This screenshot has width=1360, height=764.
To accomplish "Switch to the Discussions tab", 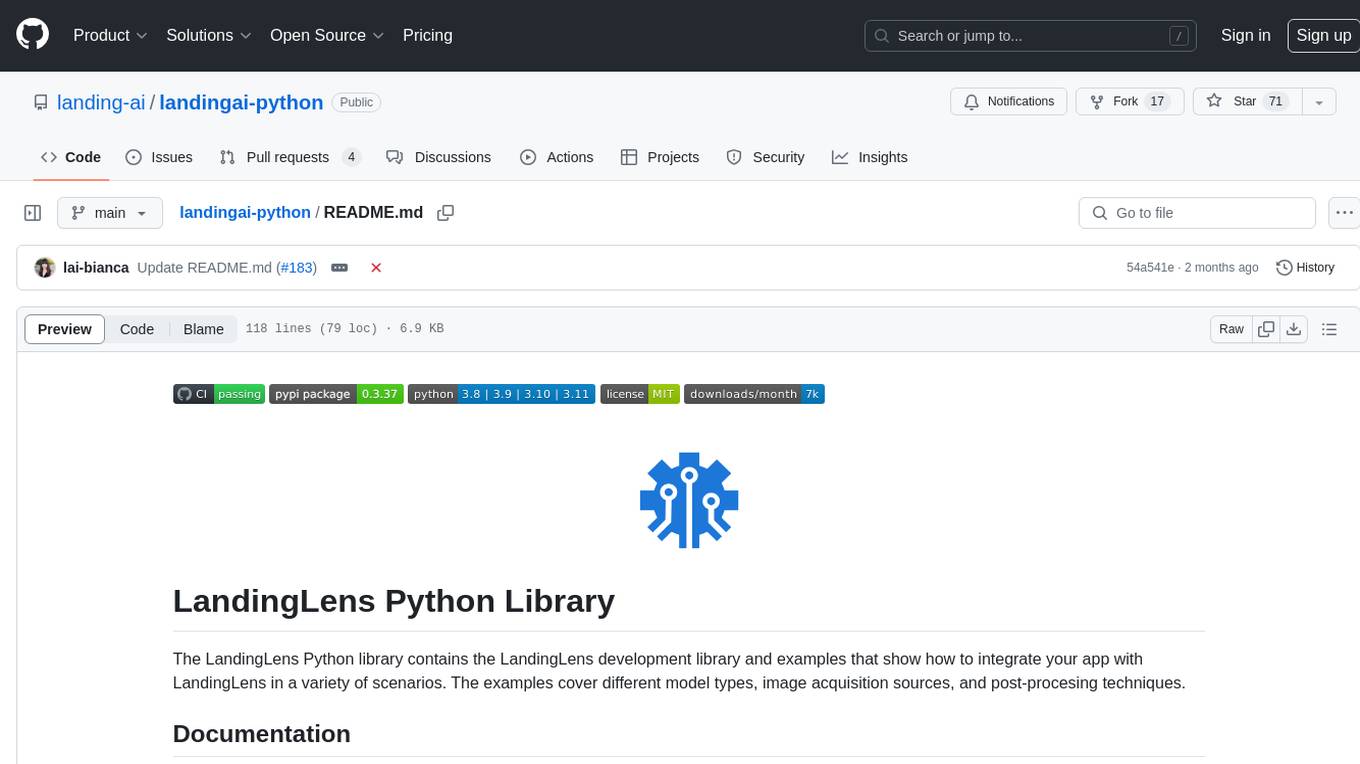I will point(438,157).
